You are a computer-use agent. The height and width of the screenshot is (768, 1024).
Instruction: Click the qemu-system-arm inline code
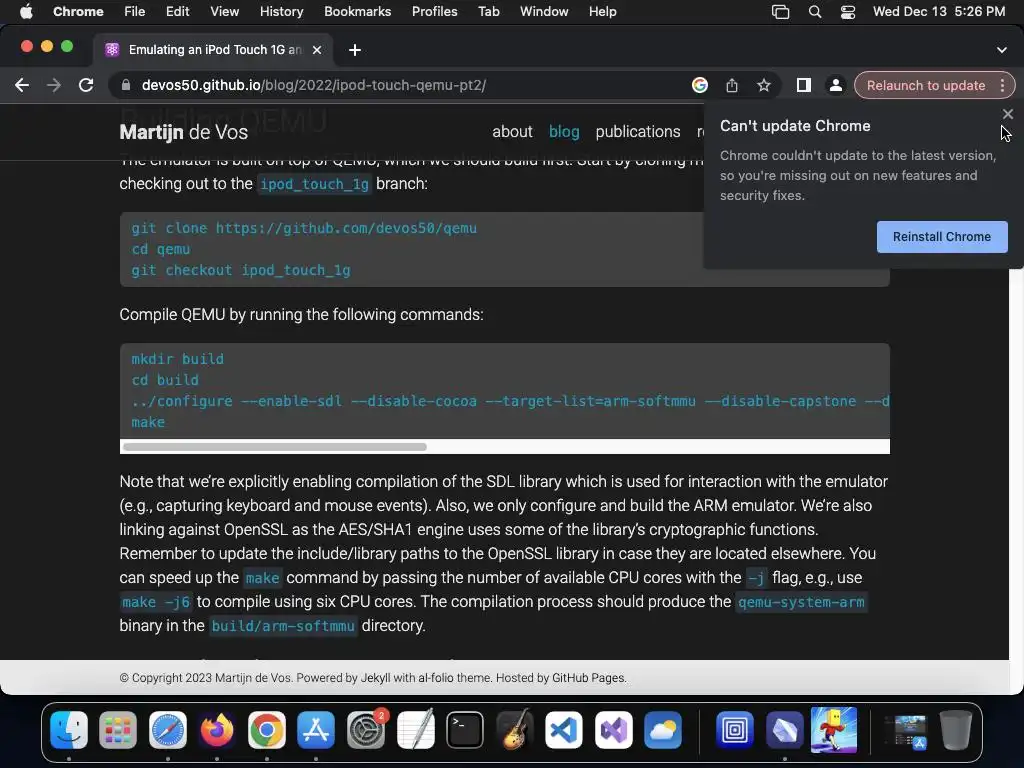pyautogui.click(x=801, y=601)
